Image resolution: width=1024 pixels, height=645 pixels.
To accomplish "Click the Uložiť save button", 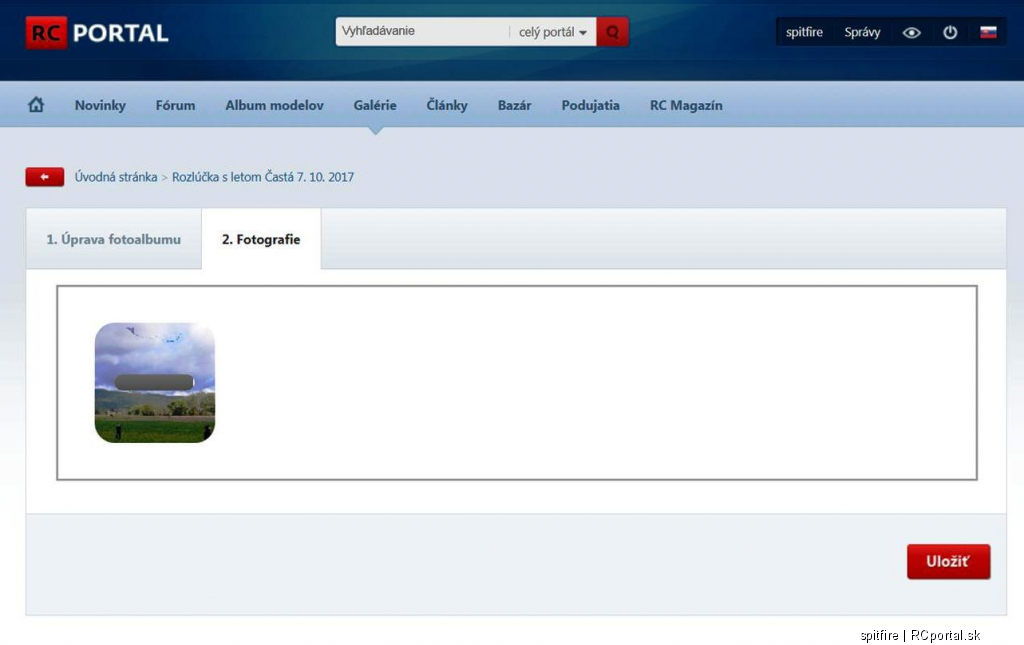I will [948, 561].
